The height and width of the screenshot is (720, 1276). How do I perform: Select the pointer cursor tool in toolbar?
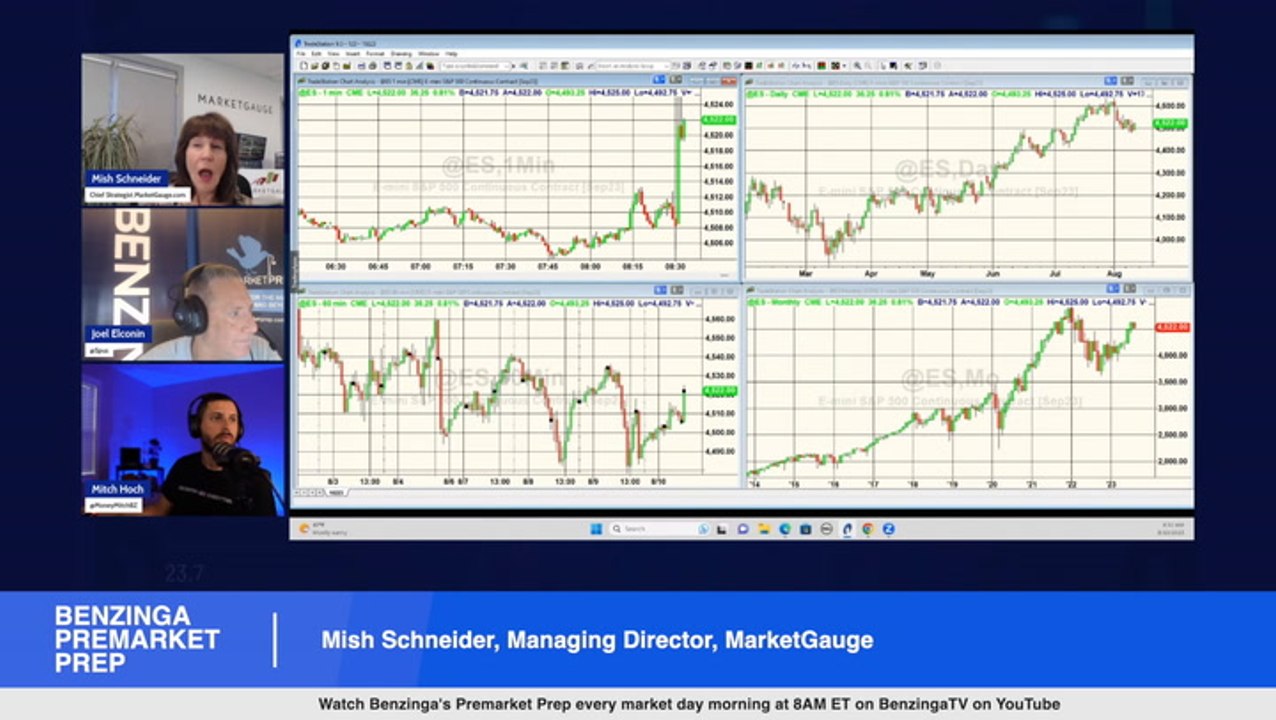(x=883, y=66)
